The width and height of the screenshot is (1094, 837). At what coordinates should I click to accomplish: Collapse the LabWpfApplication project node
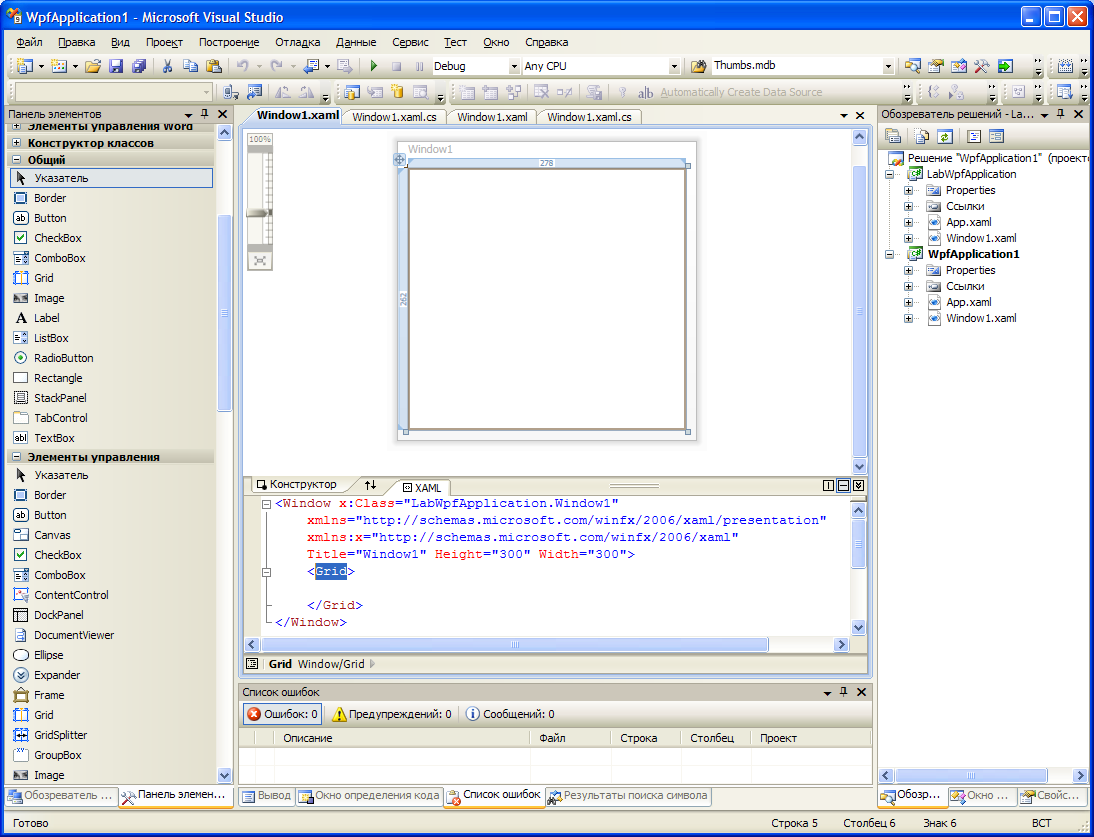[889, 174]
